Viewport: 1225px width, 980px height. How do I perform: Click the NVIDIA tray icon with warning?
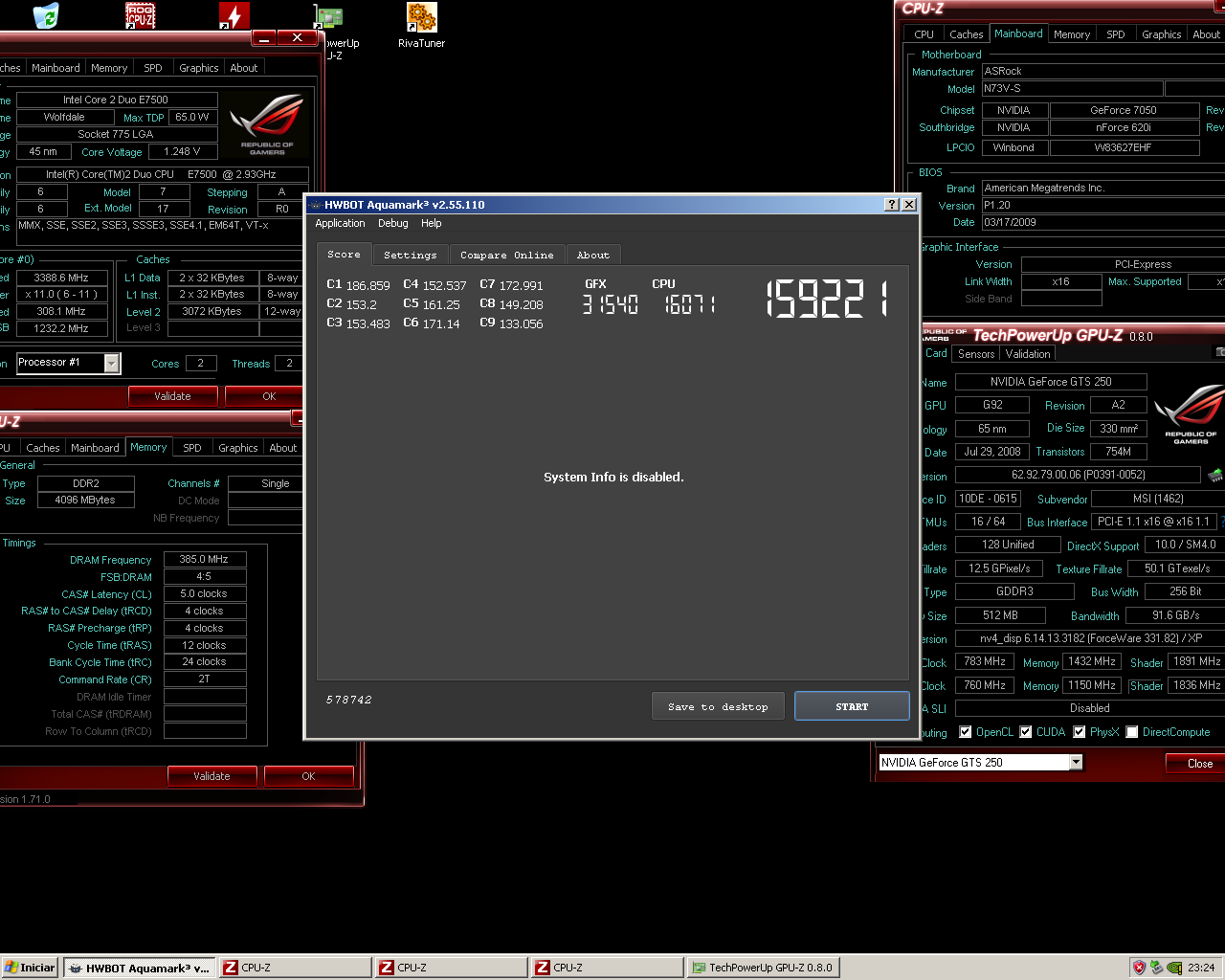tap(1174, 968)
